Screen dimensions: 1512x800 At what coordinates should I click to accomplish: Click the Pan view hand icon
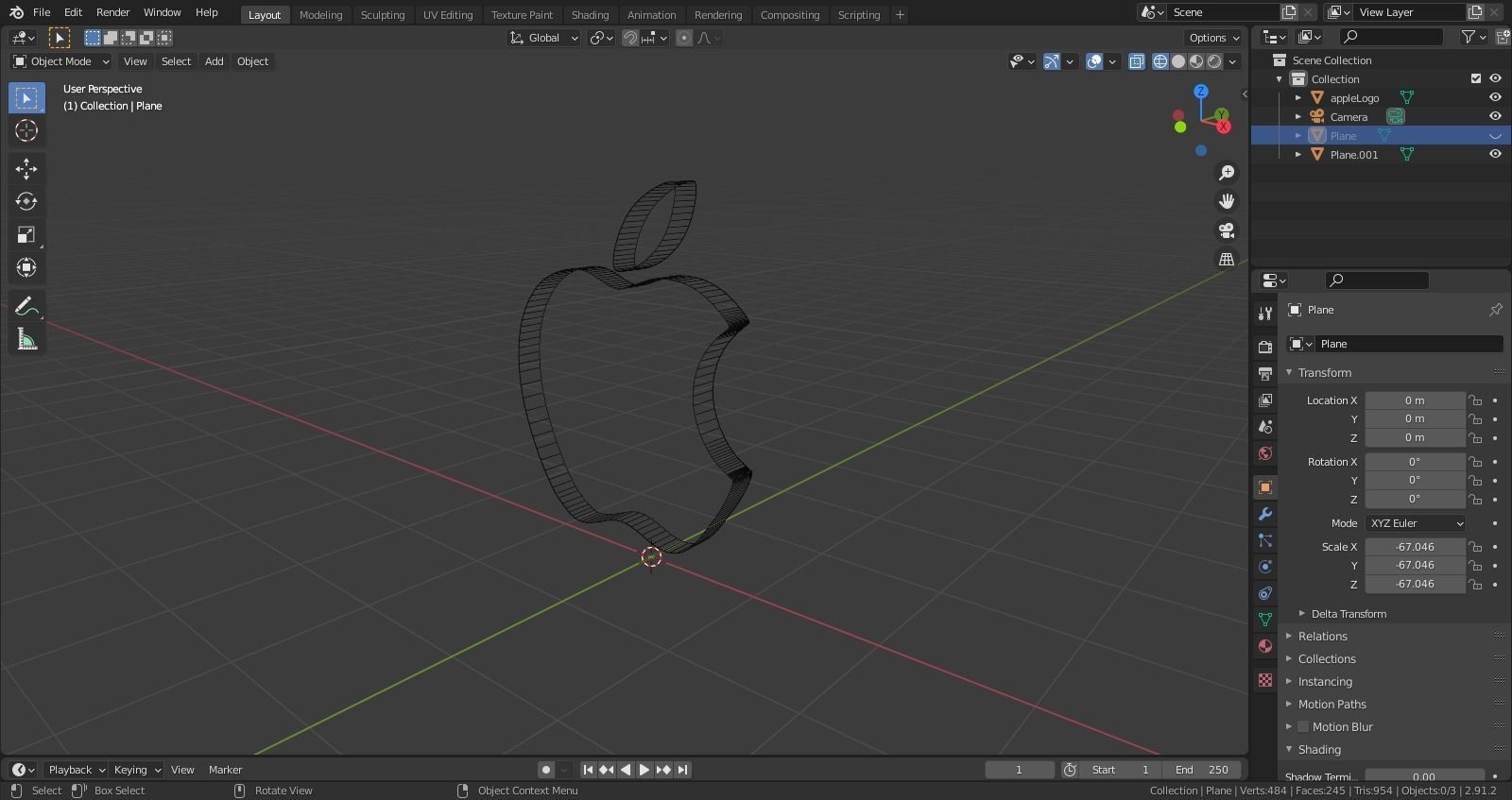click(1227, 201)
